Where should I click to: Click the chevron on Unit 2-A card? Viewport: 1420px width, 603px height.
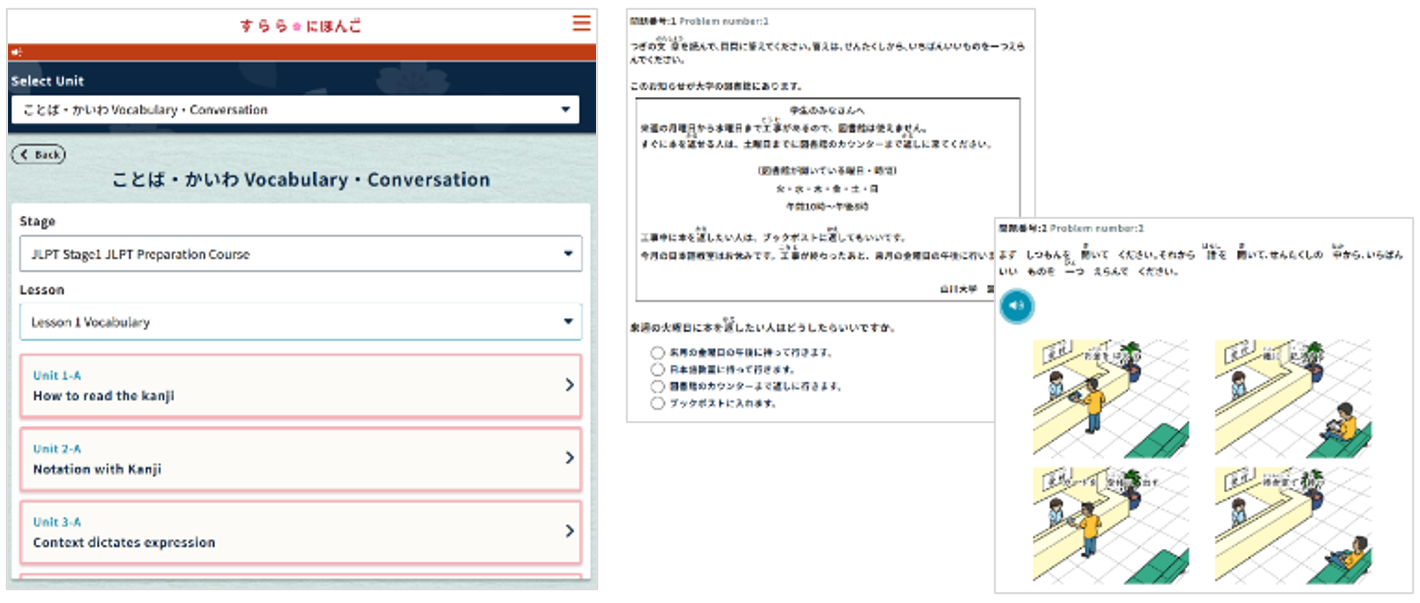(x=569, y=458)
